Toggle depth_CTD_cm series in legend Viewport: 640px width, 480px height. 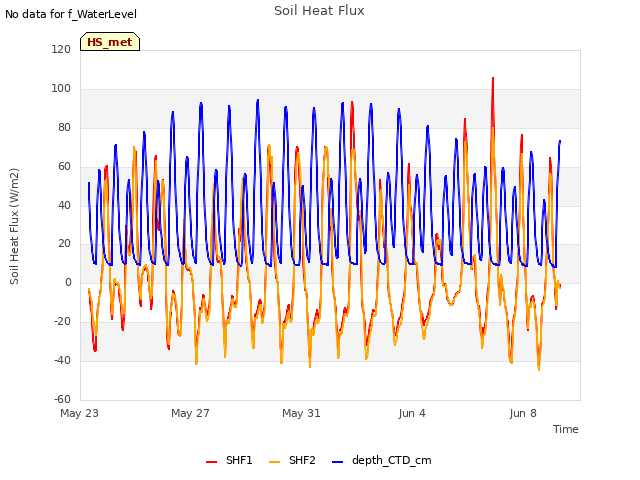tap(382, 460)
